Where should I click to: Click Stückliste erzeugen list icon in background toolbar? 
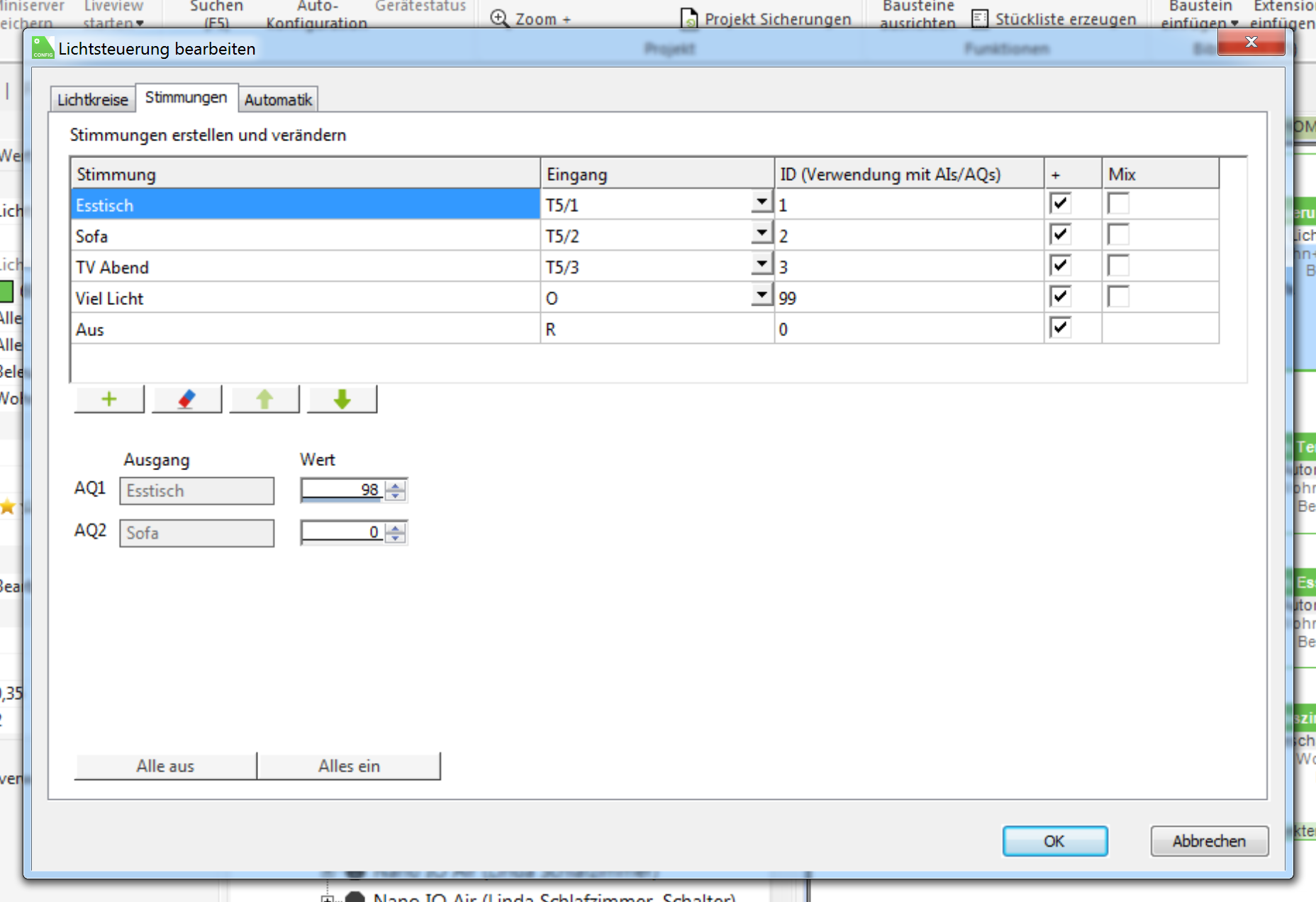click(980, 18)
